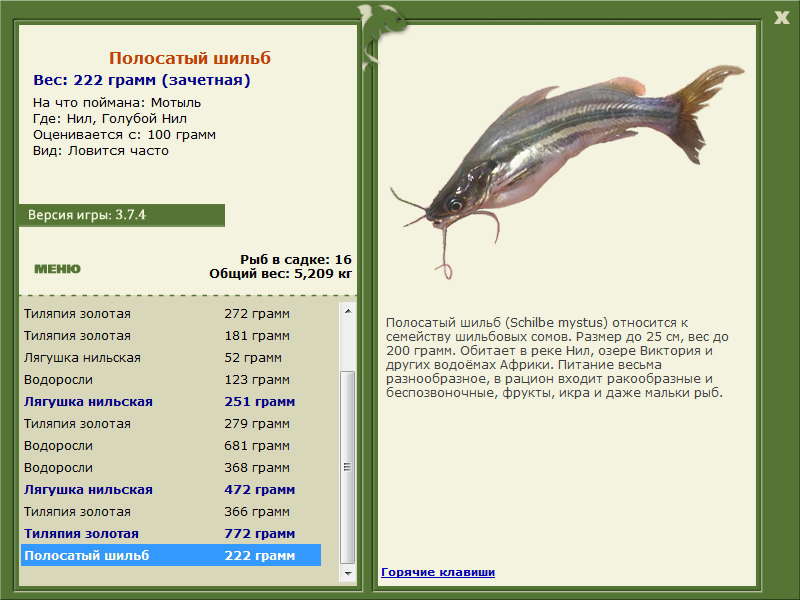Select Тиляпия золотая 366 грамм entry

[170, 512]
